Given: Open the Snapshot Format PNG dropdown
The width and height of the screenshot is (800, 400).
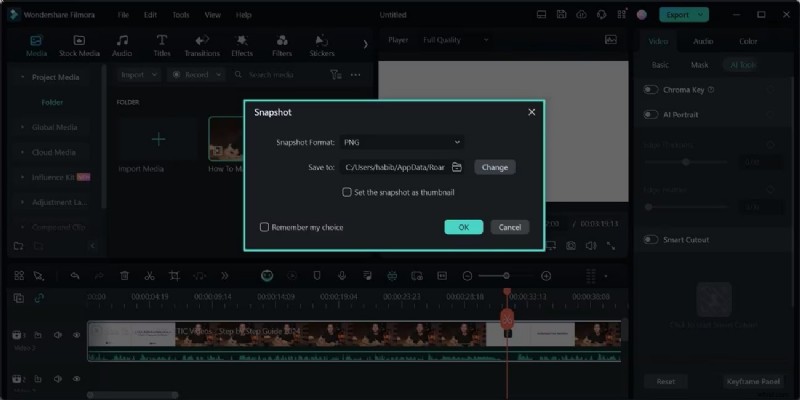Looking at the screenshot, I should coord(401,143).
